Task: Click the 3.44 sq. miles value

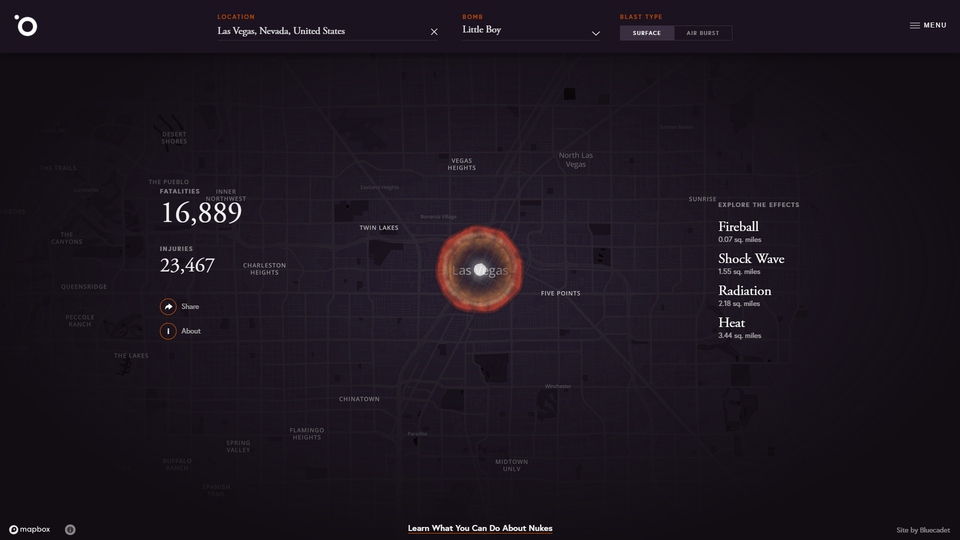Action: pos(740,336)
